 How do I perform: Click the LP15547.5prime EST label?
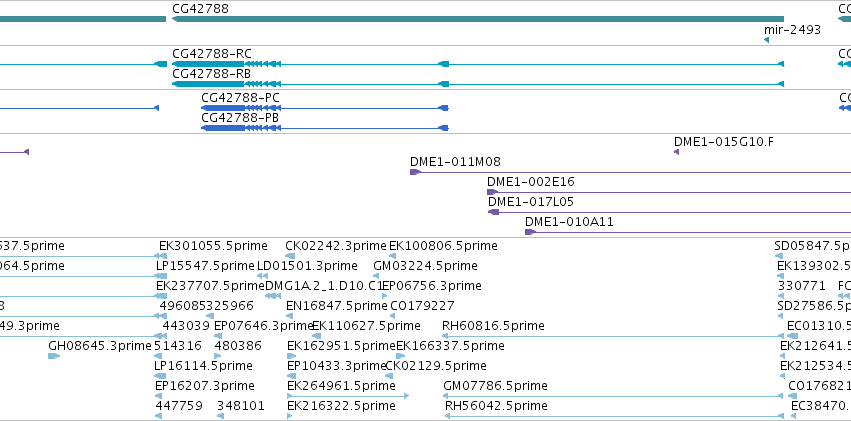coord(205,266)
